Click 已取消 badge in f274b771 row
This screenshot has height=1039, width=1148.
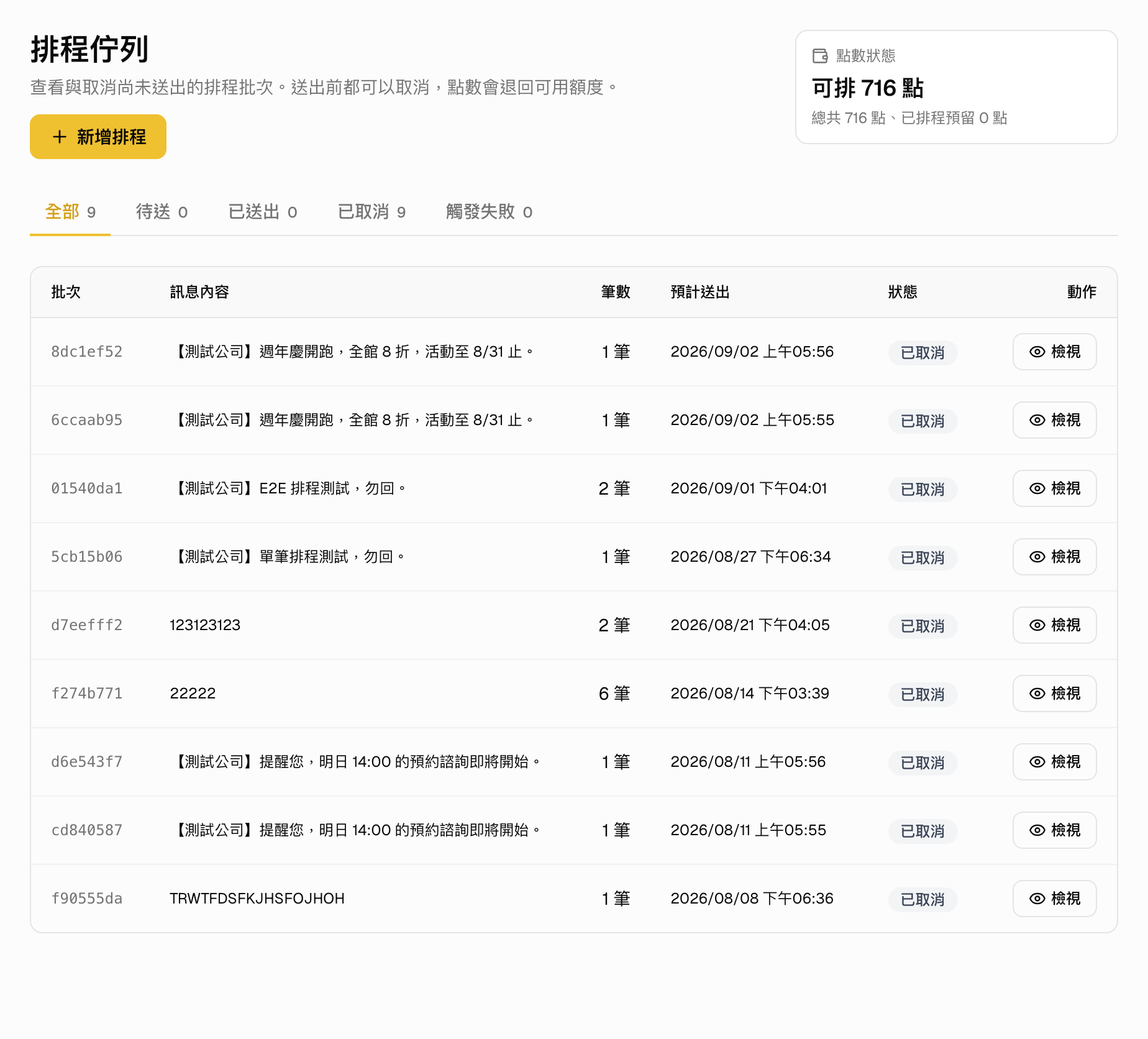(x=922, y=695)
